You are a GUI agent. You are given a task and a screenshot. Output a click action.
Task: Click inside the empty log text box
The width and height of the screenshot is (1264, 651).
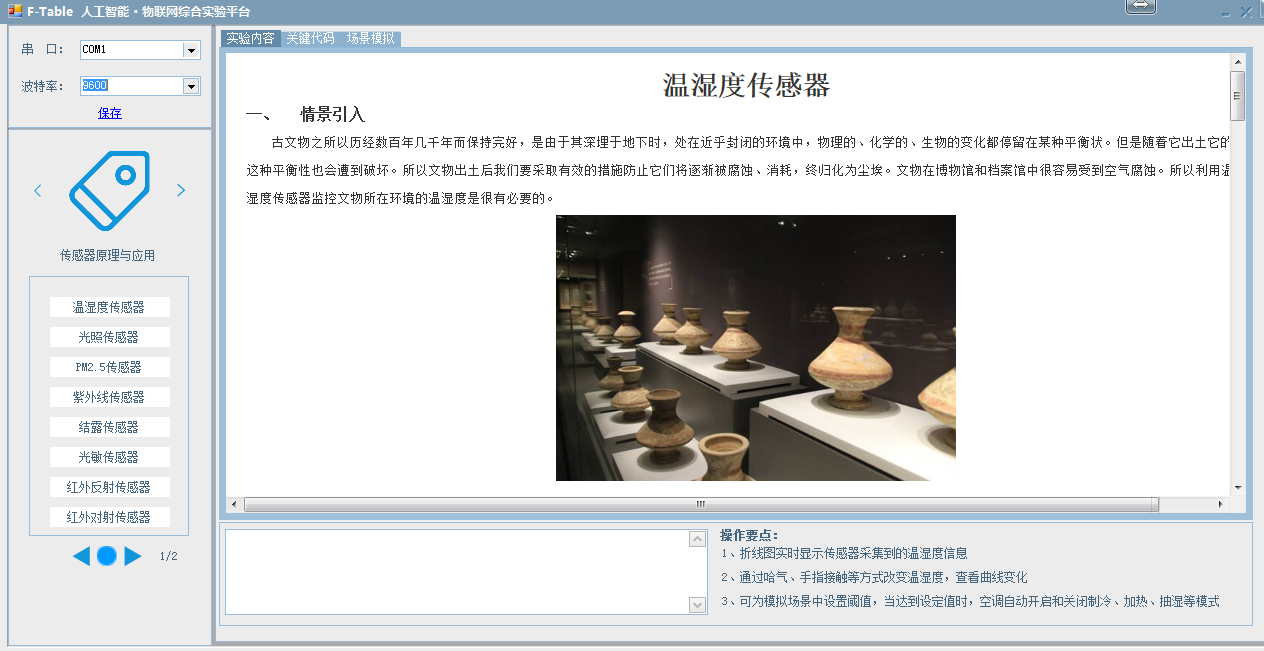click(x=456, y=571)
